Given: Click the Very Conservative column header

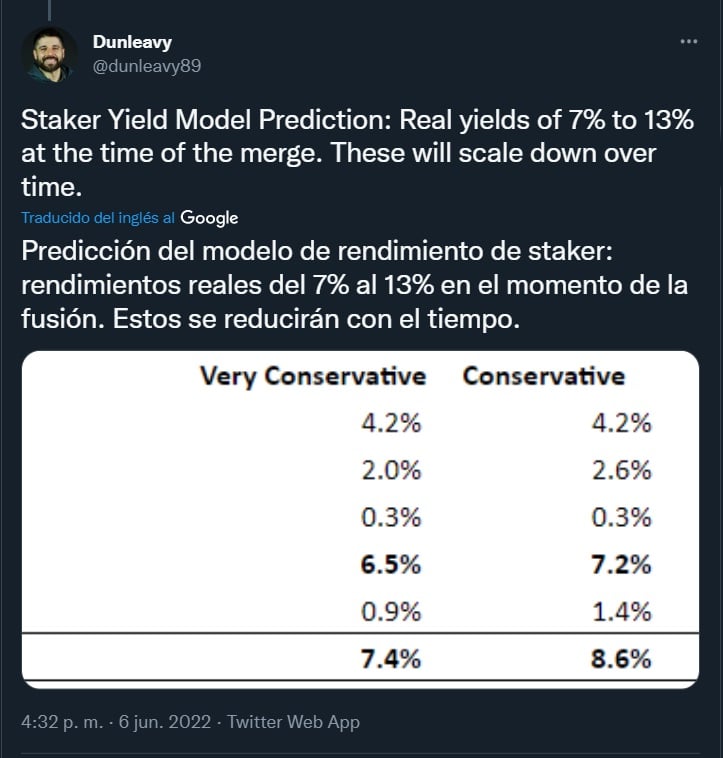Looking at the screenshot, I should tap(313, 376).
